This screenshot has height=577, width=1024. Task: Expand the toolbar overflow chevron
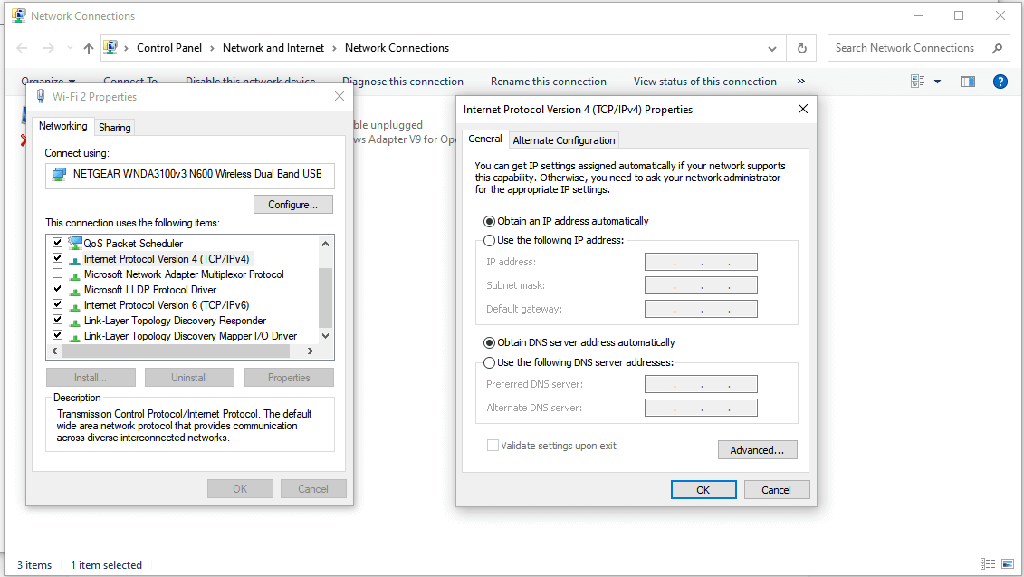coord(801,82)
